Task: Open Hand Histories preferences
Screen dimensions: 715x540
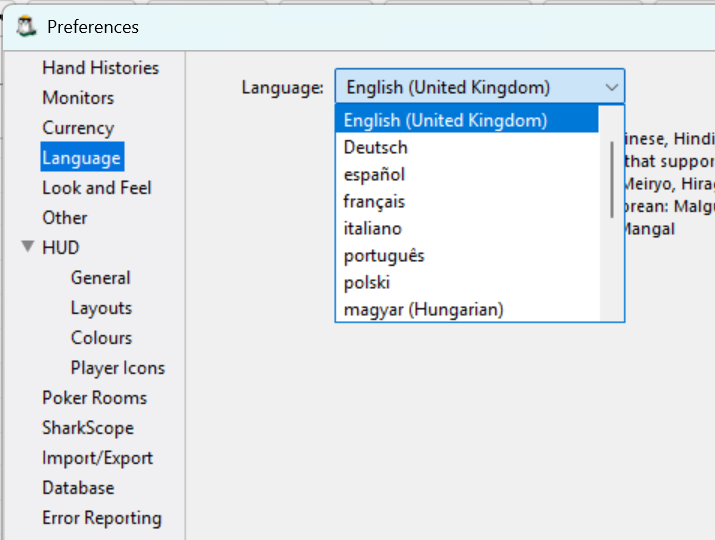Action: point(100,68)
